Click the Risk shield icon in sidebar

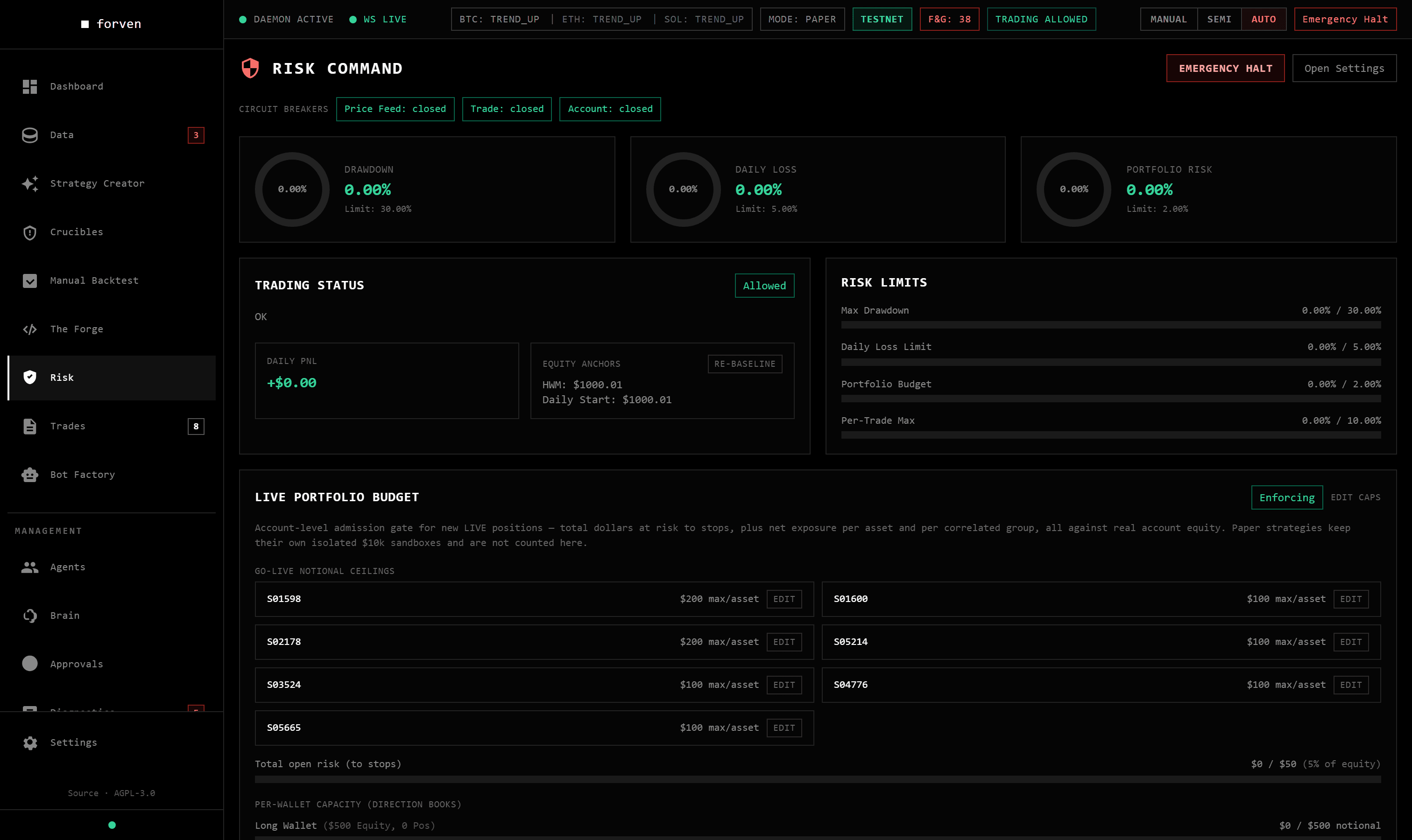(x=29, y=378)
